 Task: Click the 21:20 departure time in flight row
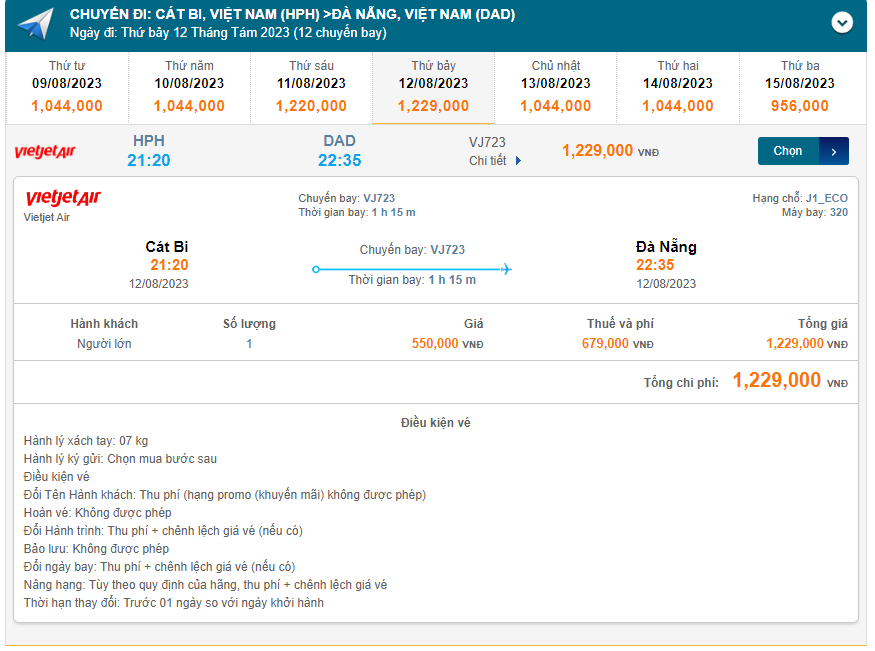[148, 160]
